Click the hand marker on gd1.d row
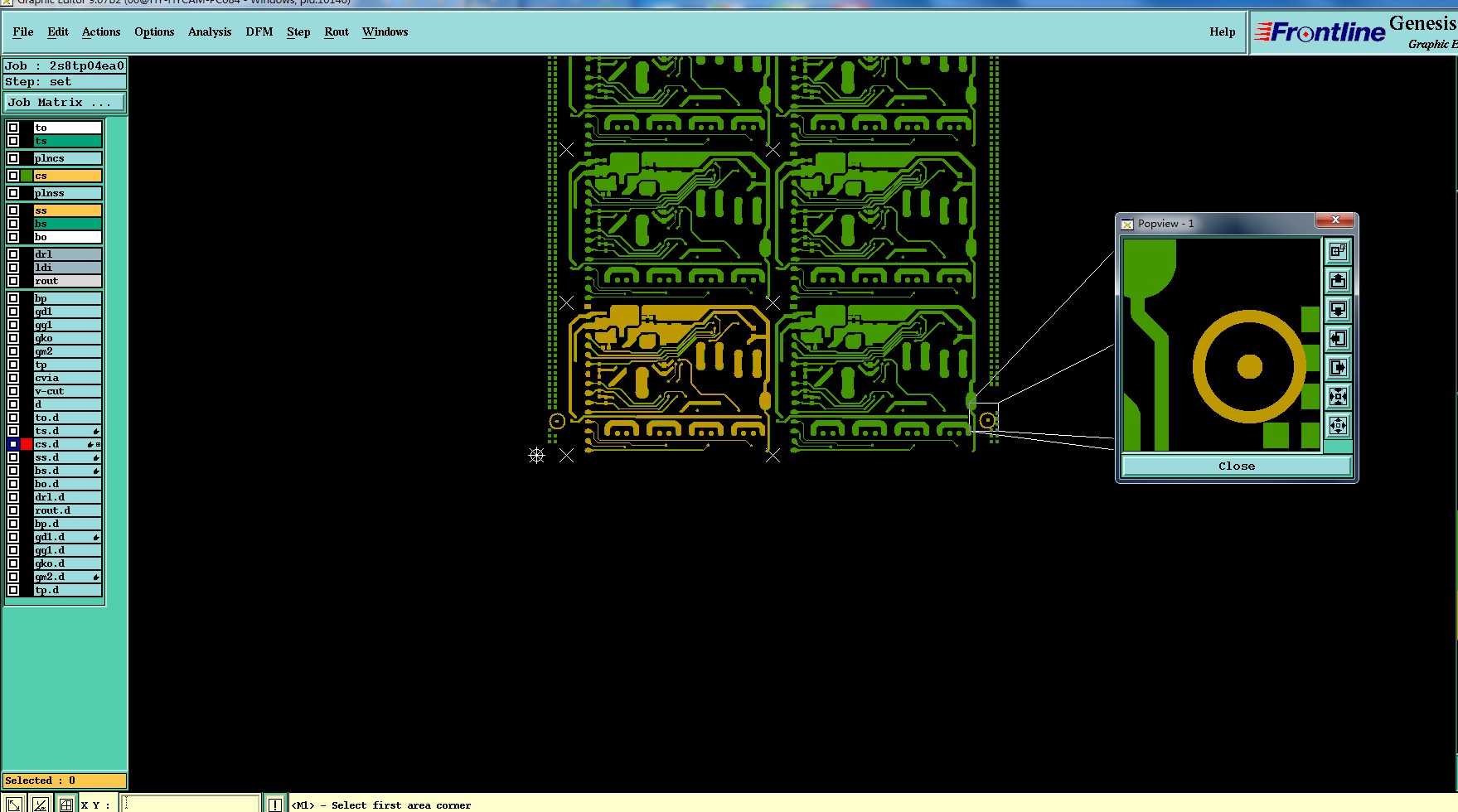 pos(96,537)
